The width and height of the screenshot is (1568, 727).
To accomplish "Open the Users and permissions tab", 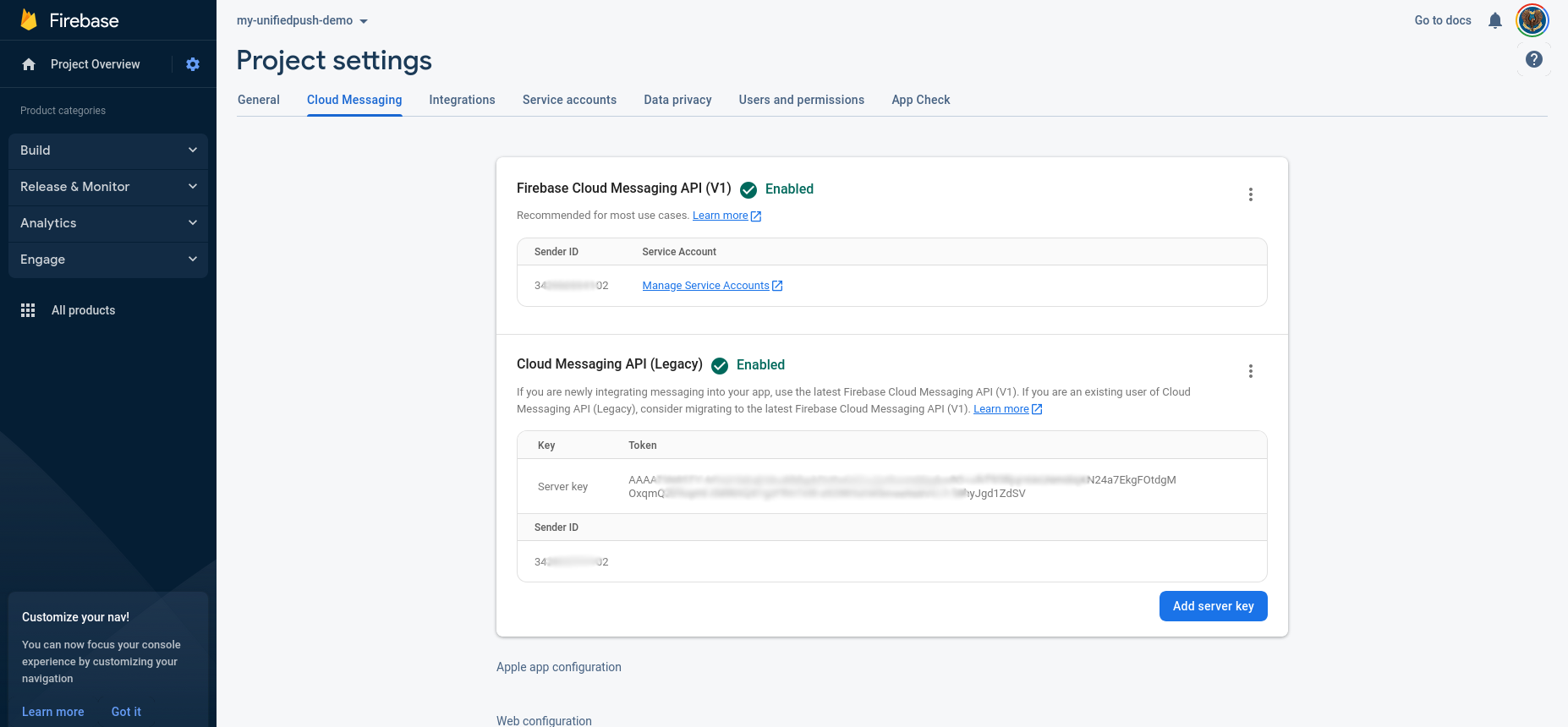I will pyautogui.click(x=802, y=100).
